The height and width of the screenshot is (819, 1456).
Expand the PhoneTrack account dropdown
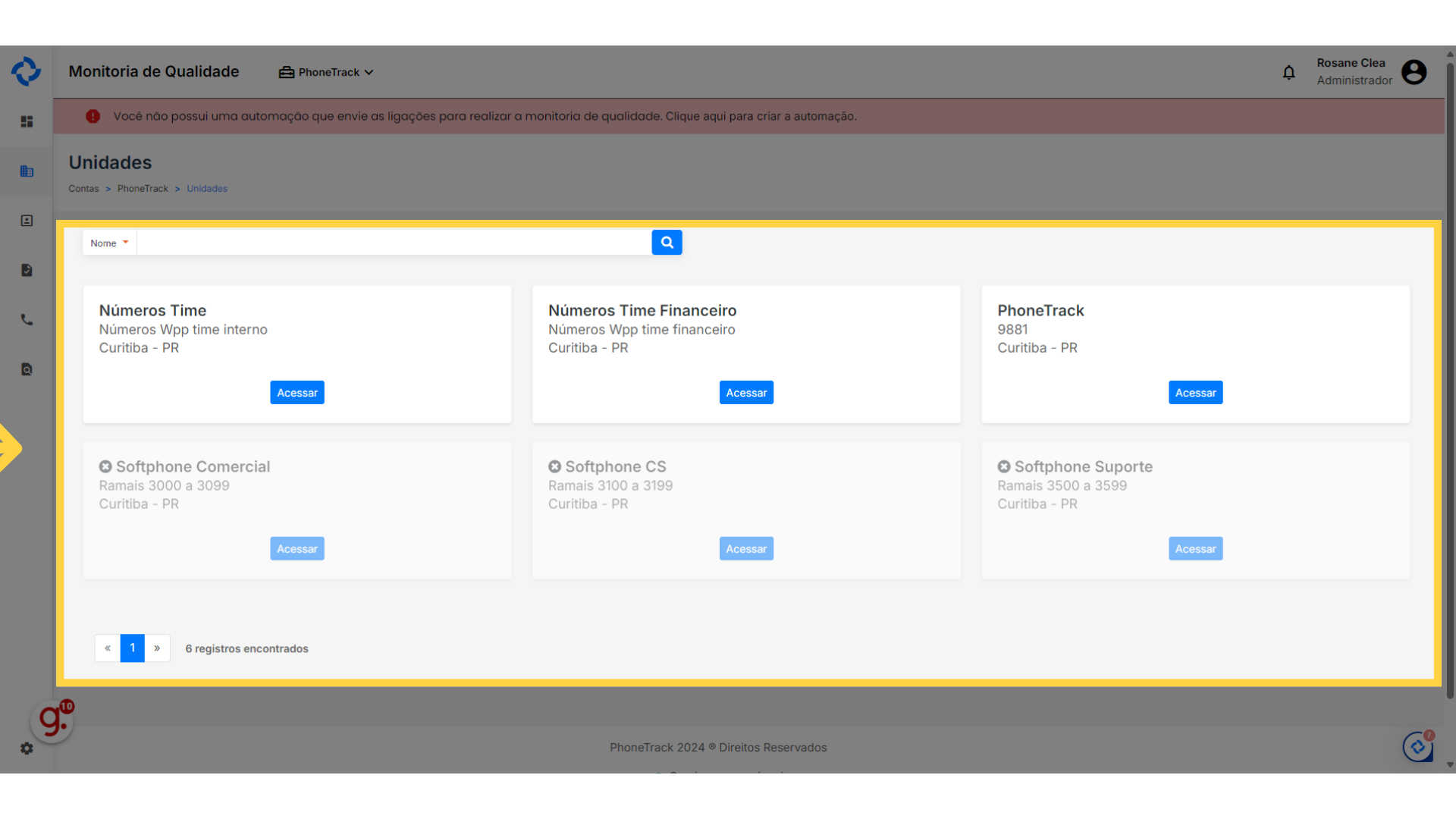327,72
